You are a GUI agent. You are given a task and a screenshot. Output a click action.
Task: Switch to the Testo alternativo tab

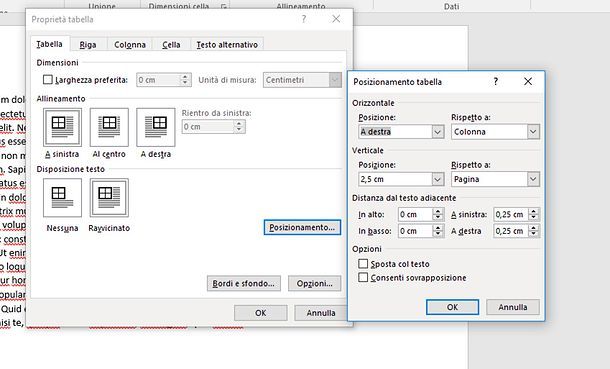coord(227,45)
